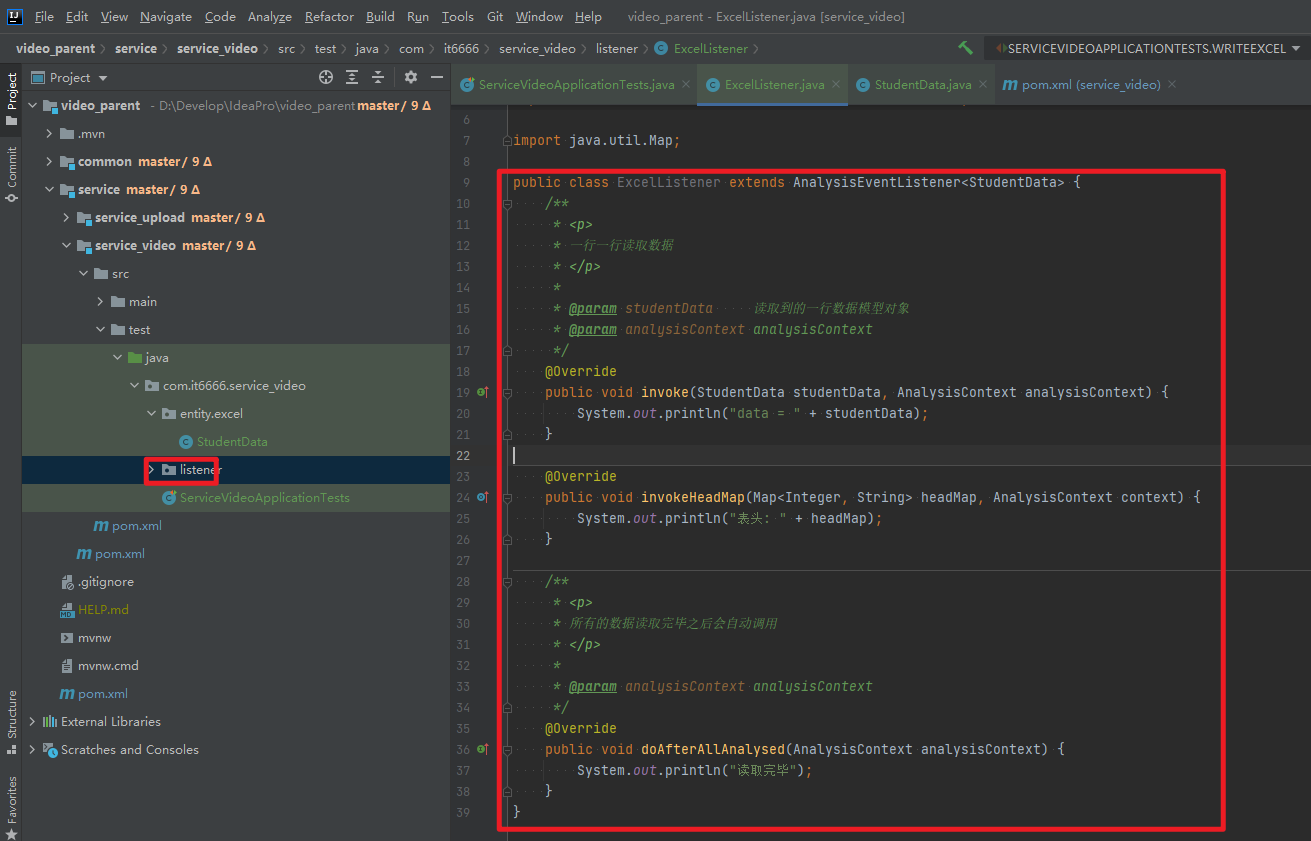Open the Structure tool window sidebar button
Image resolution: width=1311 pixels, height=841 pixels.
(x=11, y=721)
